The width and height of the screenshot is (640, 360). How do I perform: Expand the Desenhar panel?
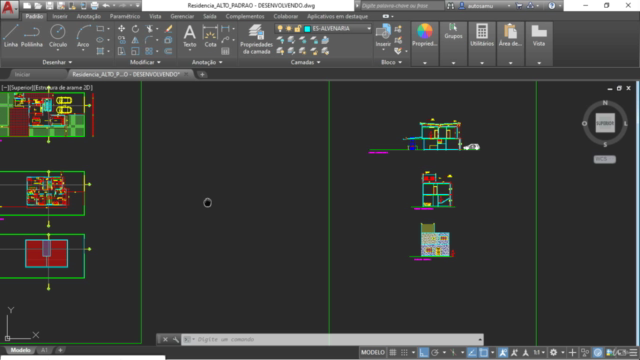[x=57, y=62]
